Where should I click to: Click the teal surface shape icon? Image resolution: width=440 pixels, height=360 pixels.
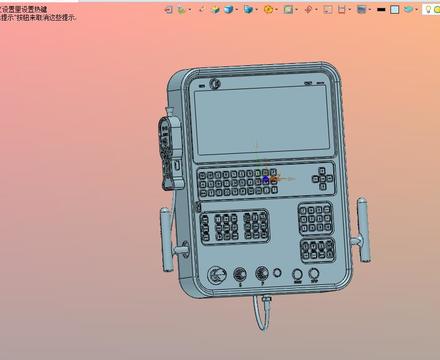coord(409,10)
